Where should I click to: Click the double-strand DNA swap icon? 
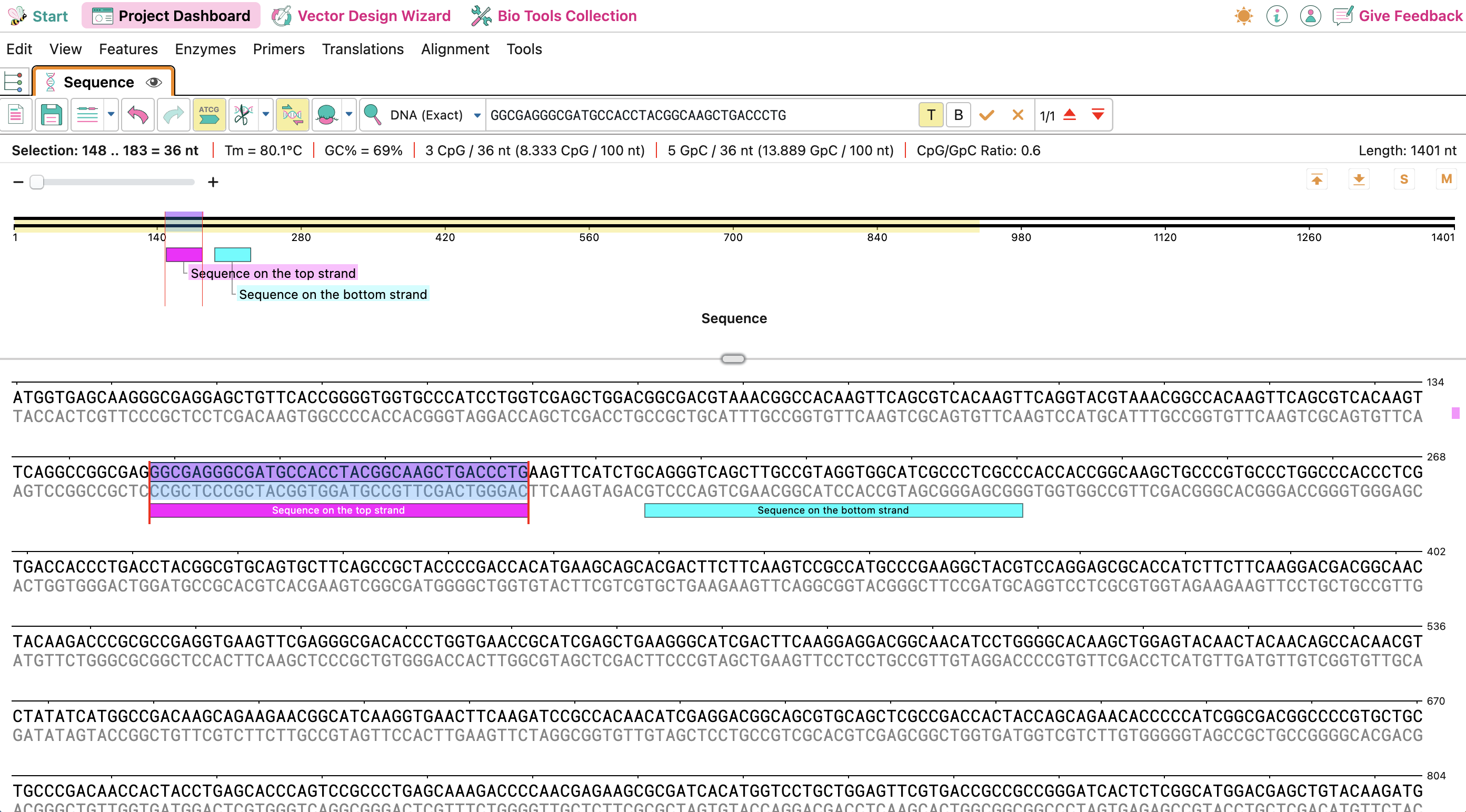[x=292, y=115]
